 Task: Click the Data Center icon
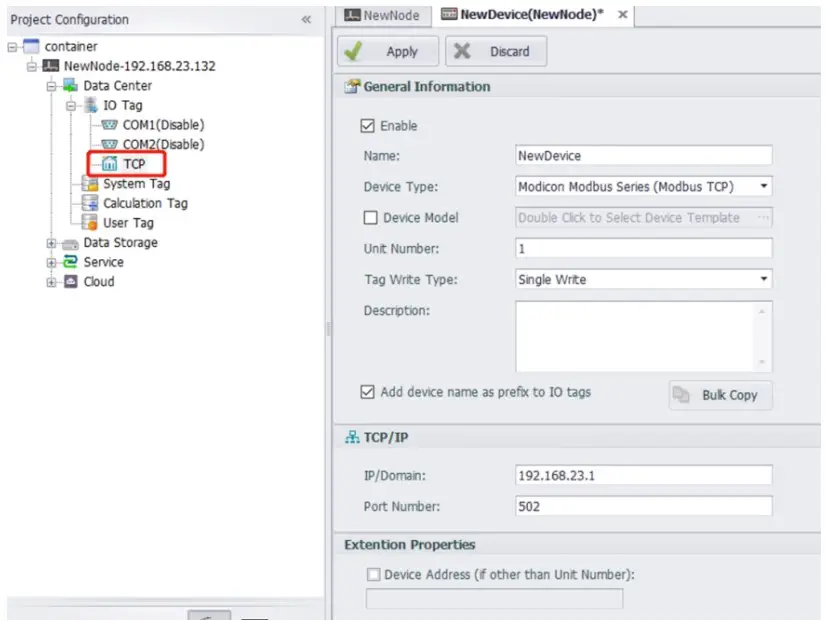70,85
